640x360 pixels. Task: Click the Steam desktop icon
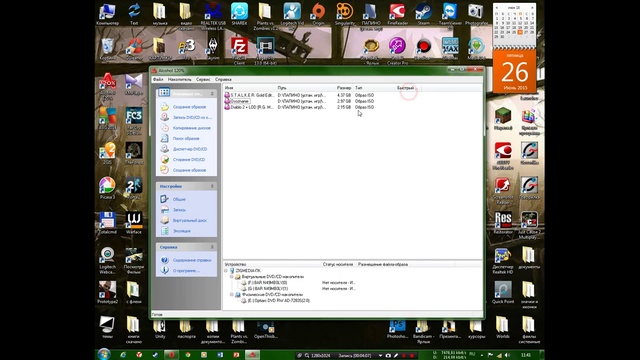423,14
